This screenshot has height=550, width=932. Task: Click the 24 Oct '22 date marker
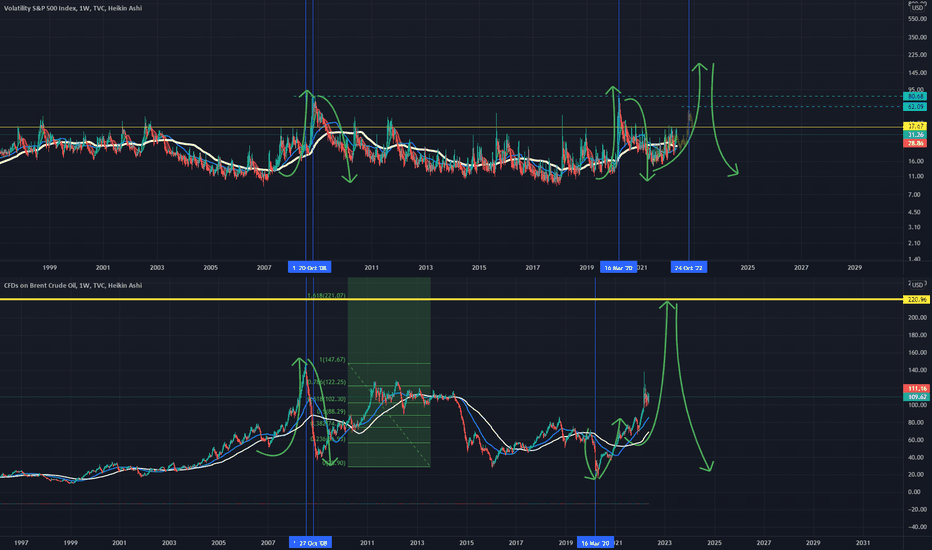(x=689, y=268)
